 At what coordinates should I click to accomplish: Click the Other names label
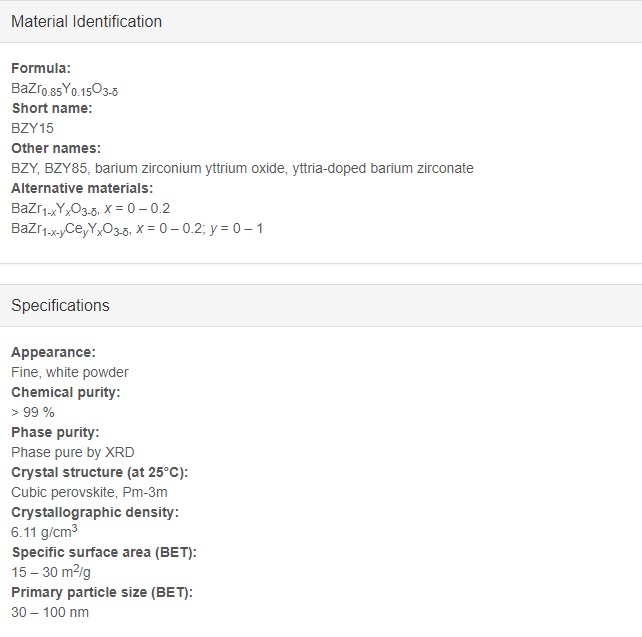point(56,148)
